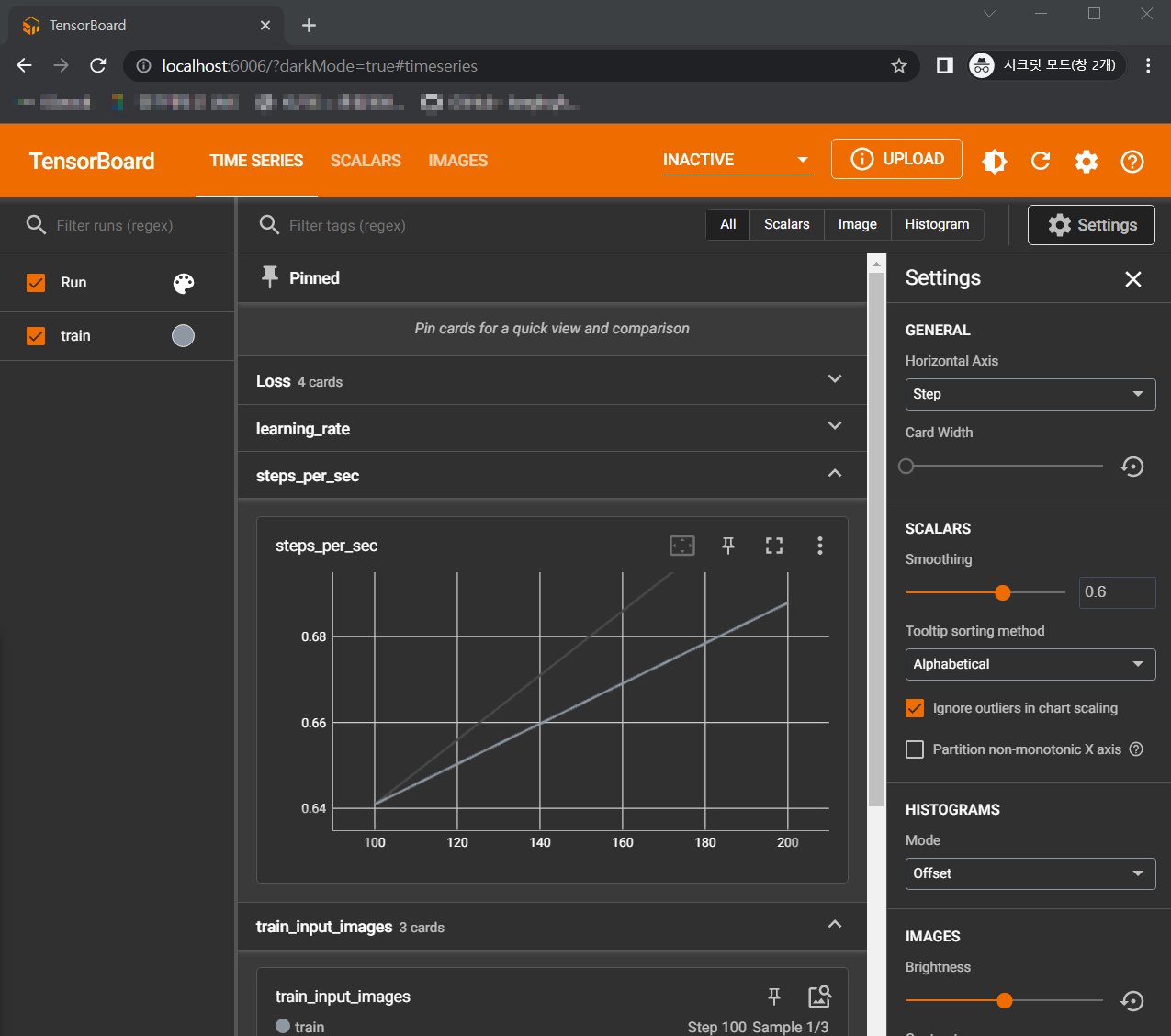Image resolution: width=1171 pixels, height=1036 pixels.
Task: Click the Partition X axis help icon
Action: (1136, 749)
